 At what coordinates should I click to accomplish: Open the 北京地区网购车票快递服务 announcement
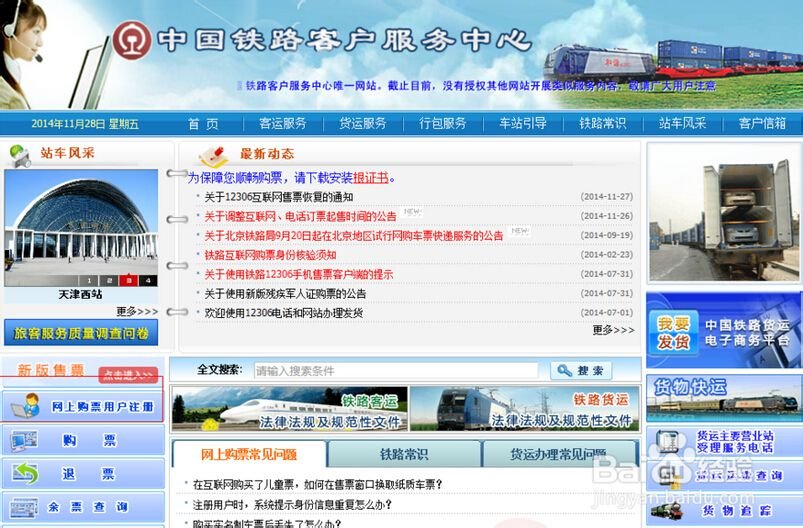pyautogui.click(x=354, y=236)
